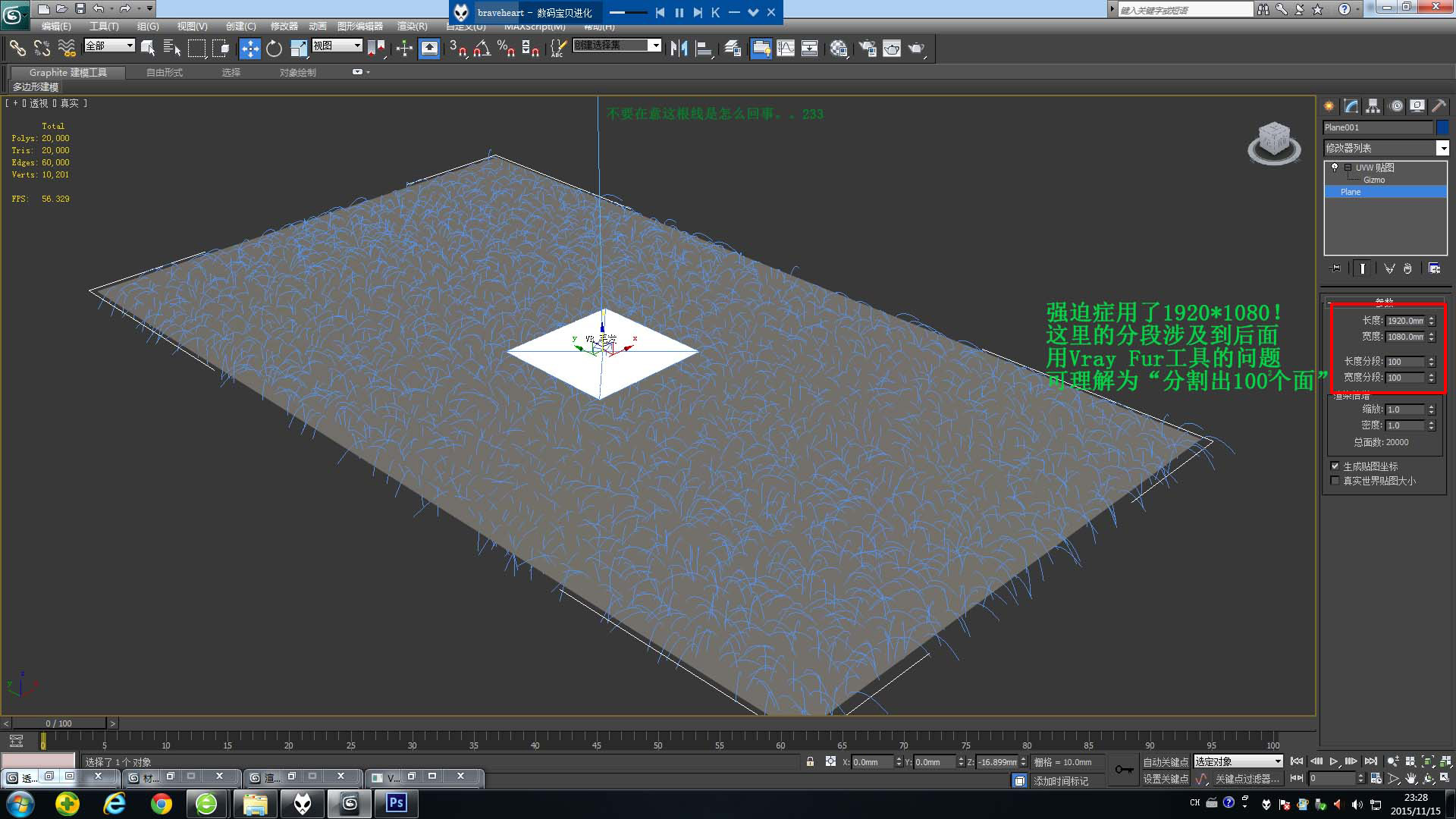1456x819 pixels.
Task: Open the Modifier List dropdown
Action: [x=1442, y=148]
